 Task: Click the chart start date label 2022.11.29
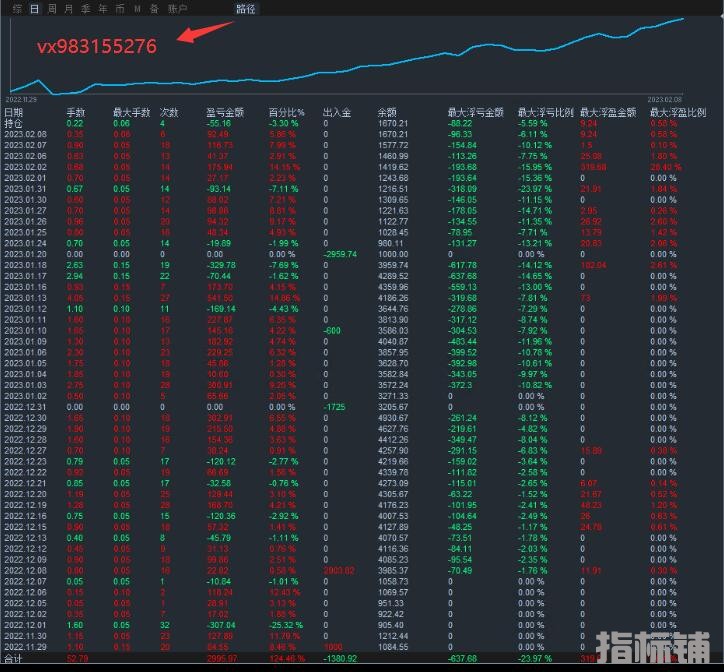point(21,99)
